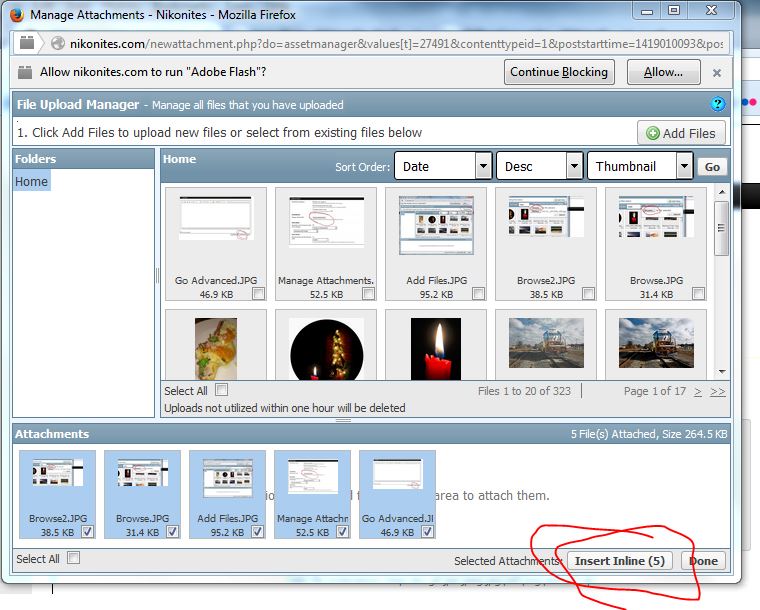Check the Add Files.JPG file checkbox
Viewport: 760px width, 610px height.
478,294
